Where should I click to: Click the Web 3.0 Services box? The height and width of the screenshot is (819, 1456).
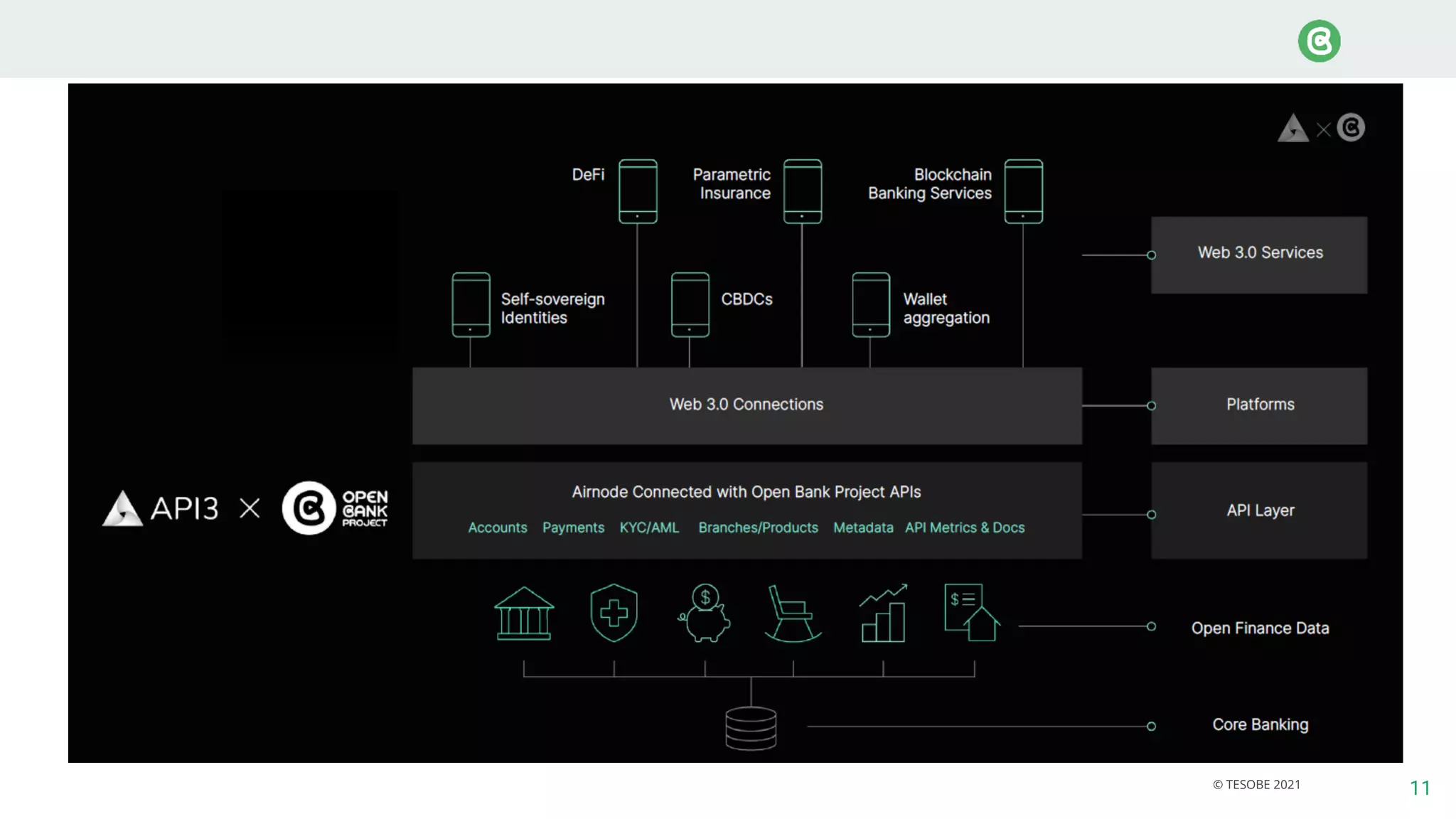coord(1259,255)
